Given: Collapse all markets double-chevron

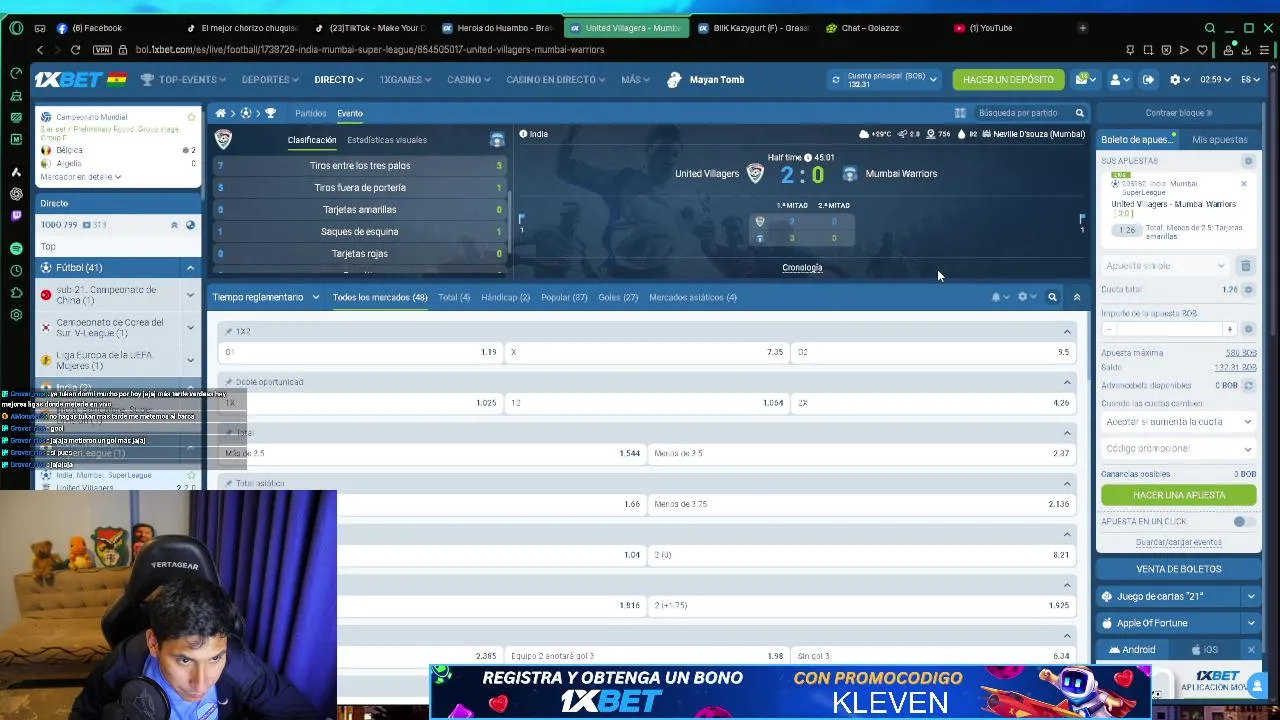Looking at the screenshot, I should point(1077,297).
